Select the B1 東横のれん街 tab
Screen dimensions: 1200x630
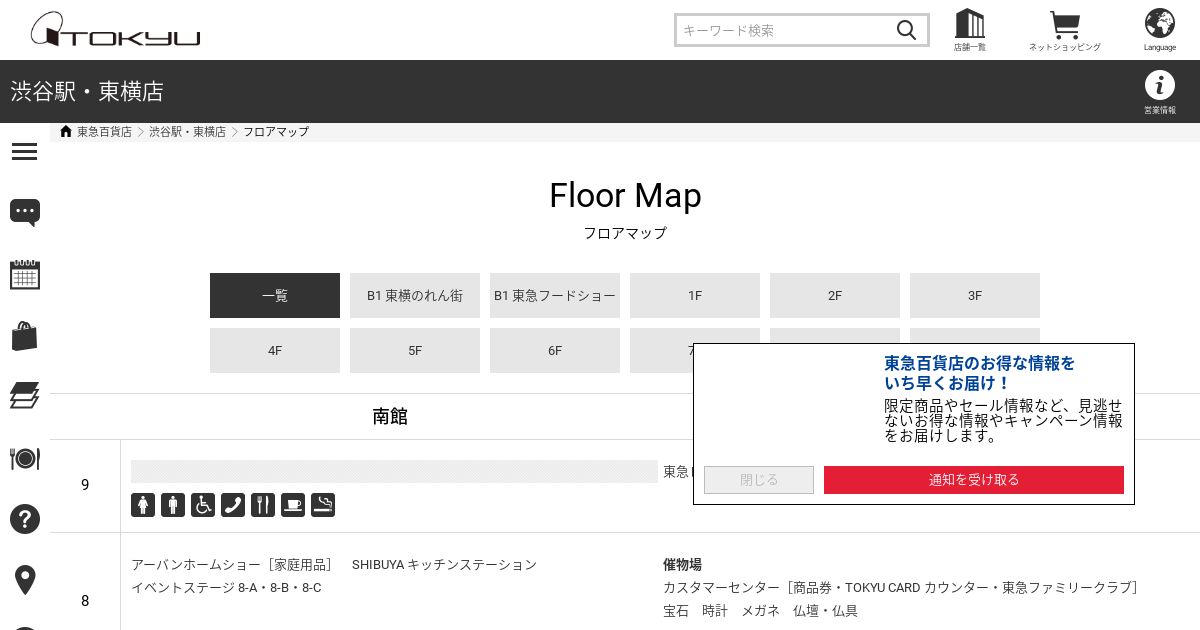tap(415, 296)
